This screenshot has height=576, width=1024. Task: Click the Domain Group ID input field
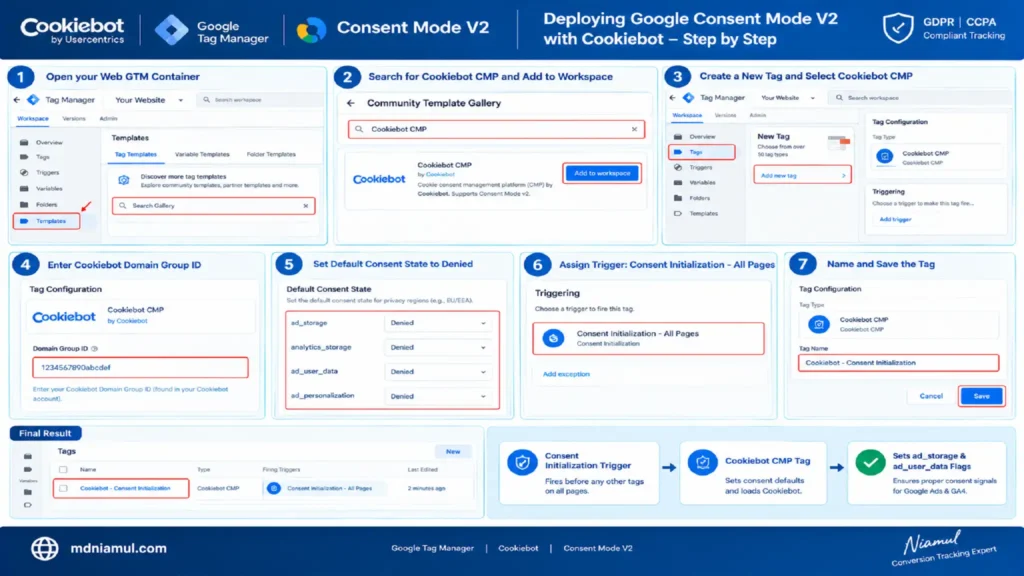(x=140, y=368)
